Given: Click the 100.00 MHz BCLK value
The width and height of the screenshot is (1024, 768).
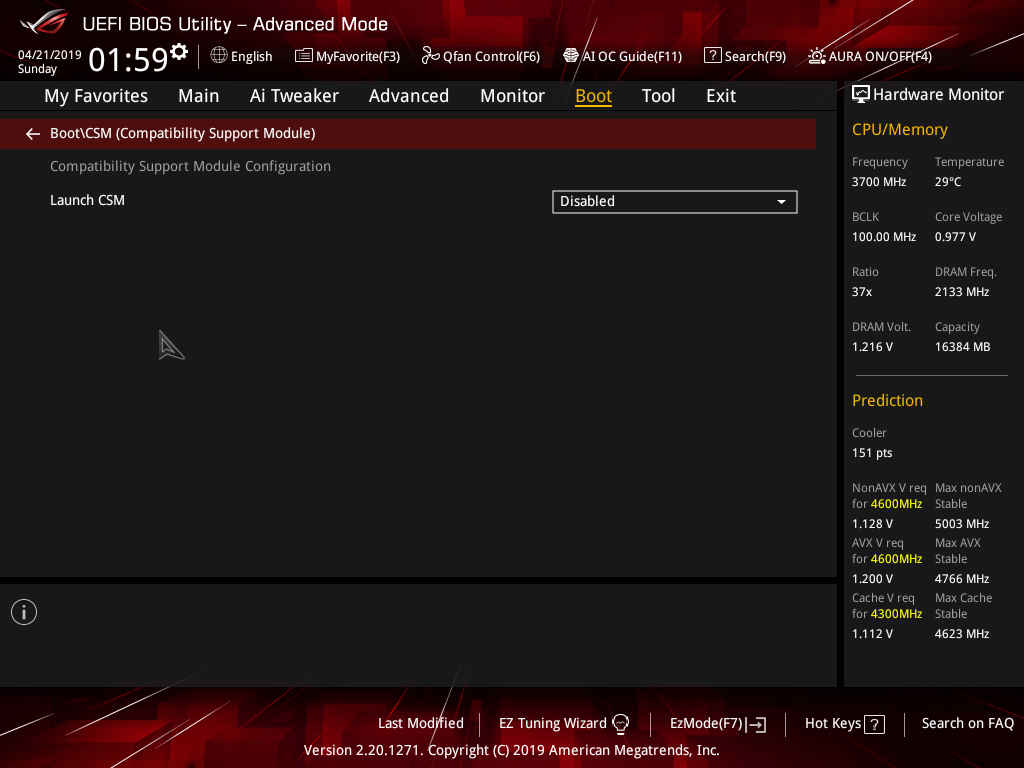Looking at the screenshot, I should click(884, 237).
